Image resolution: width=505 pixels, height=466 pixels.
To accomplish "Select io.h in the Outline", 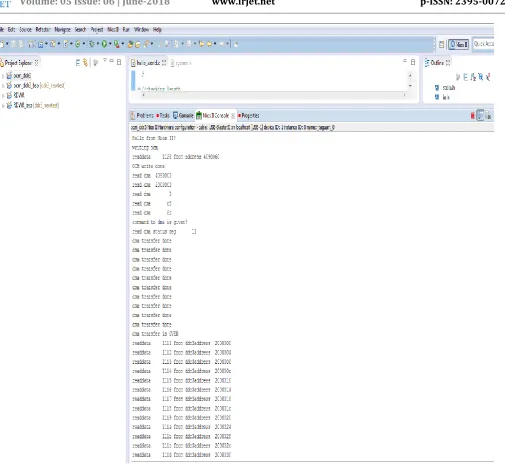I will [442, 97].
